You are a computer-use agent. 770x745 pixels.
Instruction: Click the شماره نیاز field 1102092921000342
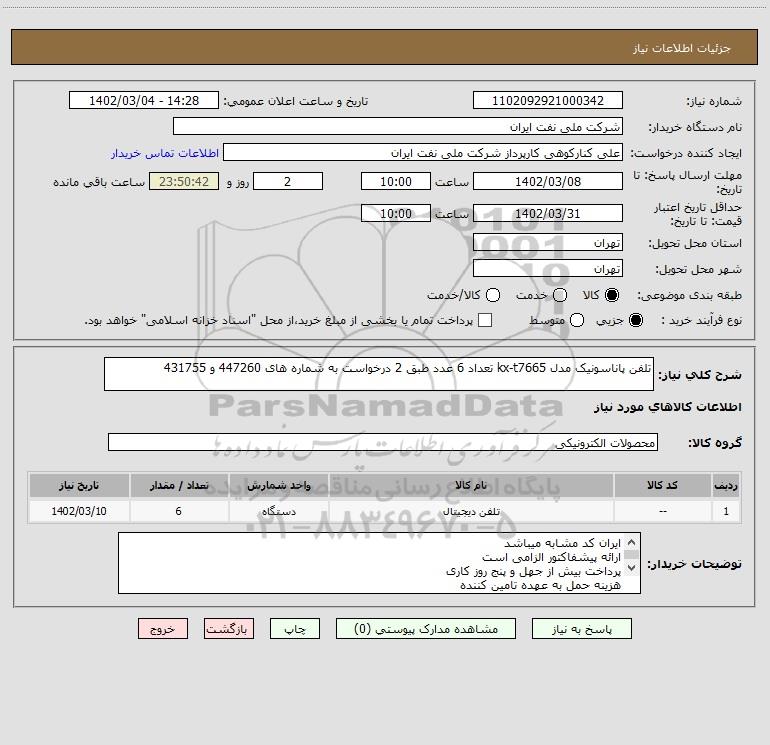pos(548,100)
